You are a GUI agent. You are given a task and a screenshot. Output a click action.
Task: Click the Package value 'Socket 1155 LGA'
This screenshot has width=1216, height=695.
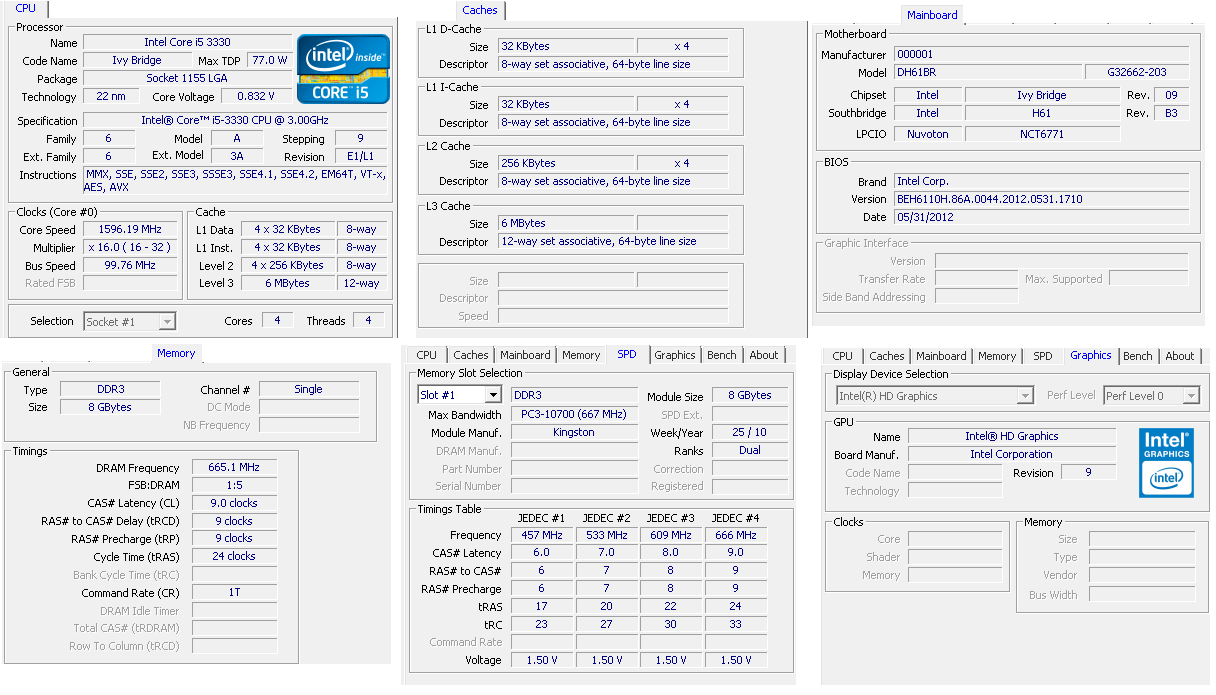tap(187, 78)
